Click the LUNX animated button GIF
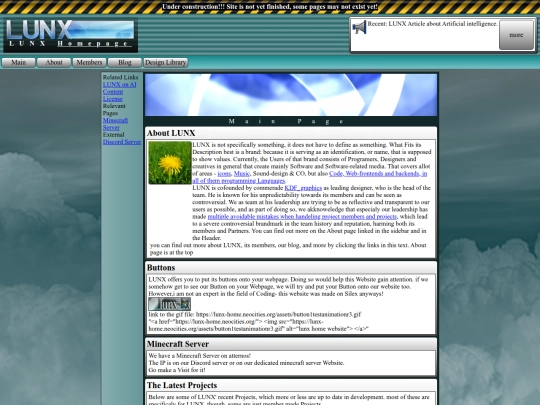Image resolution: width=540 pixels, height=405 pixels. (169, 304)
